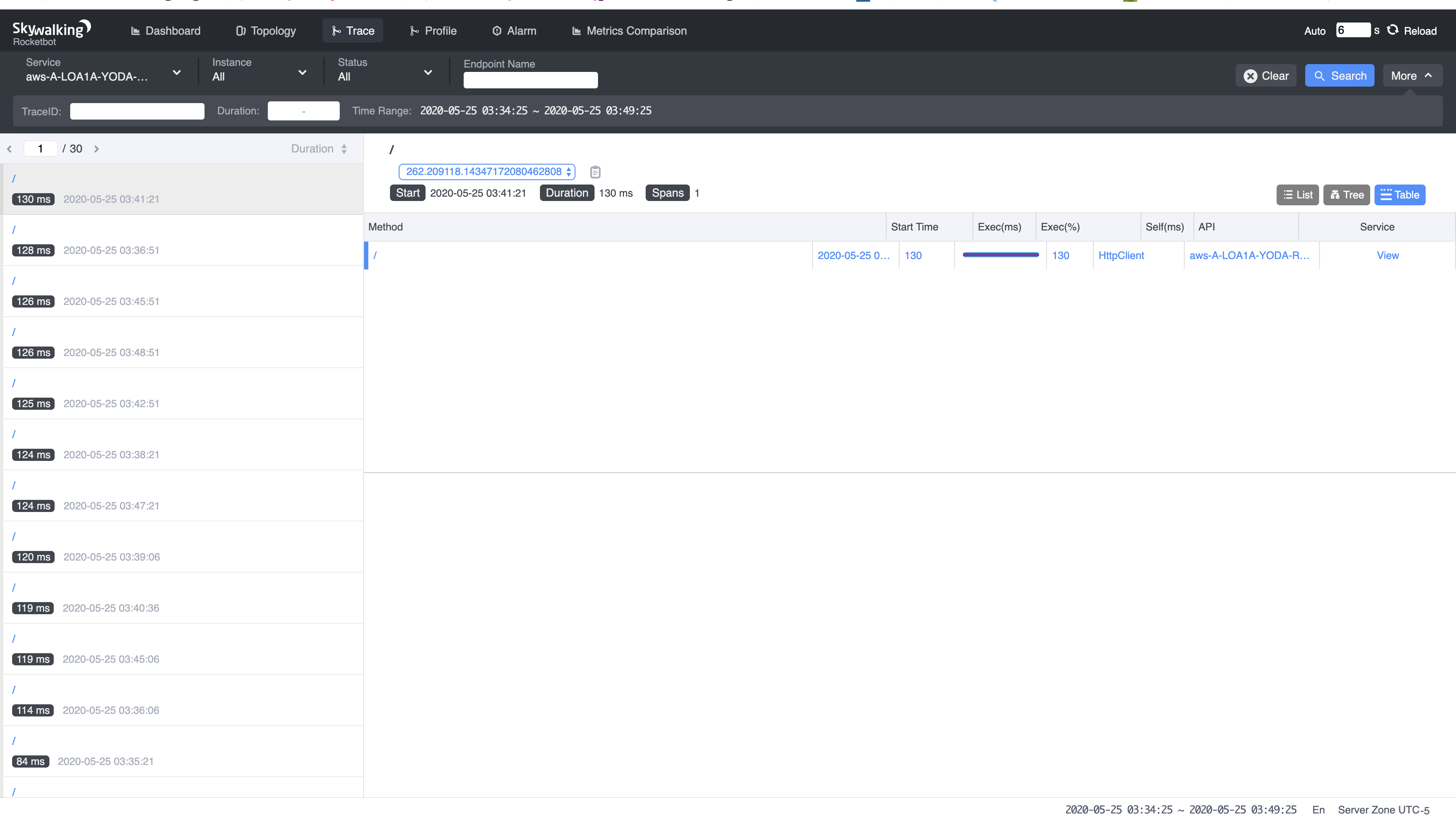
Task: Refresh traces using the Reload icon
Action: pyautogui.click(x=1393, y=30)
